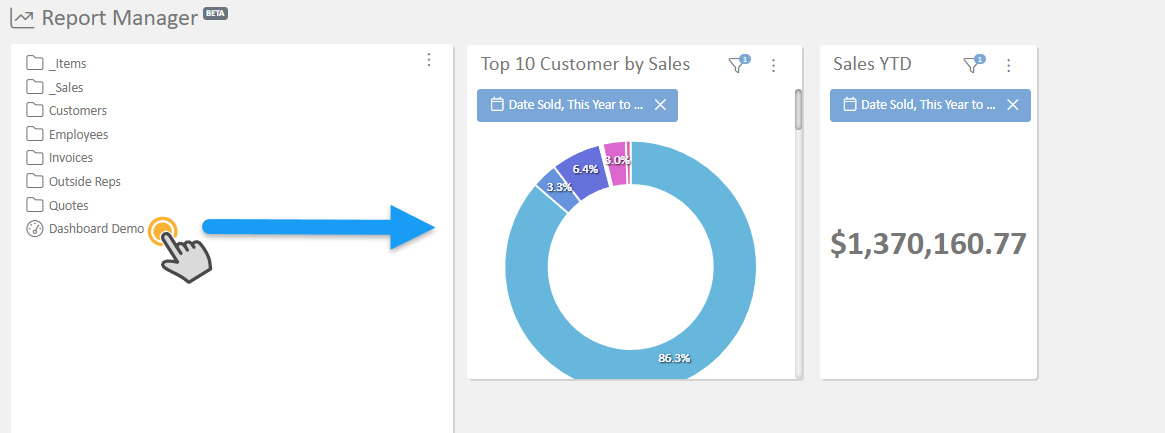Open the Employees folder
Screen dimensions: 1165x433
78,135
